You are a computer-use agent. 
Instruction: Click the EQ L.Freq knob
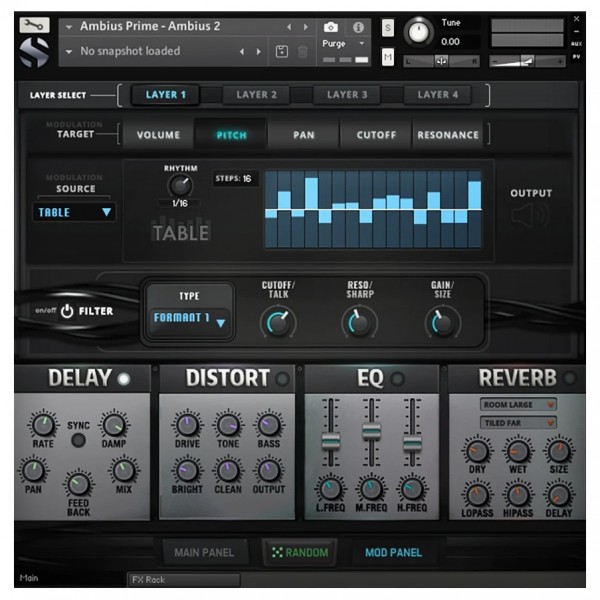click(x=330, y=489)
